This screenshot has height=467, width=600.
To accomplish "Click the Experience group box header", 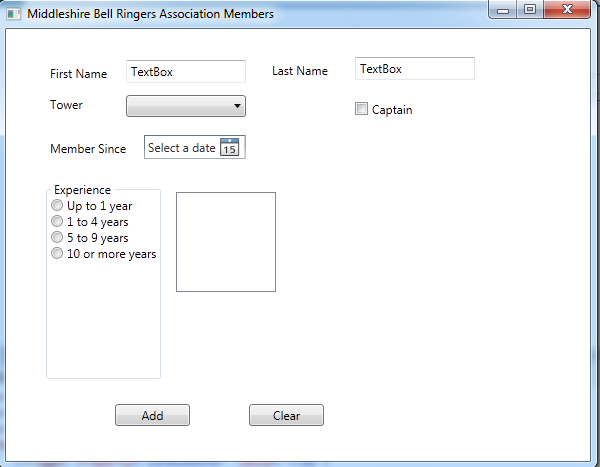I will coord(82,189).
